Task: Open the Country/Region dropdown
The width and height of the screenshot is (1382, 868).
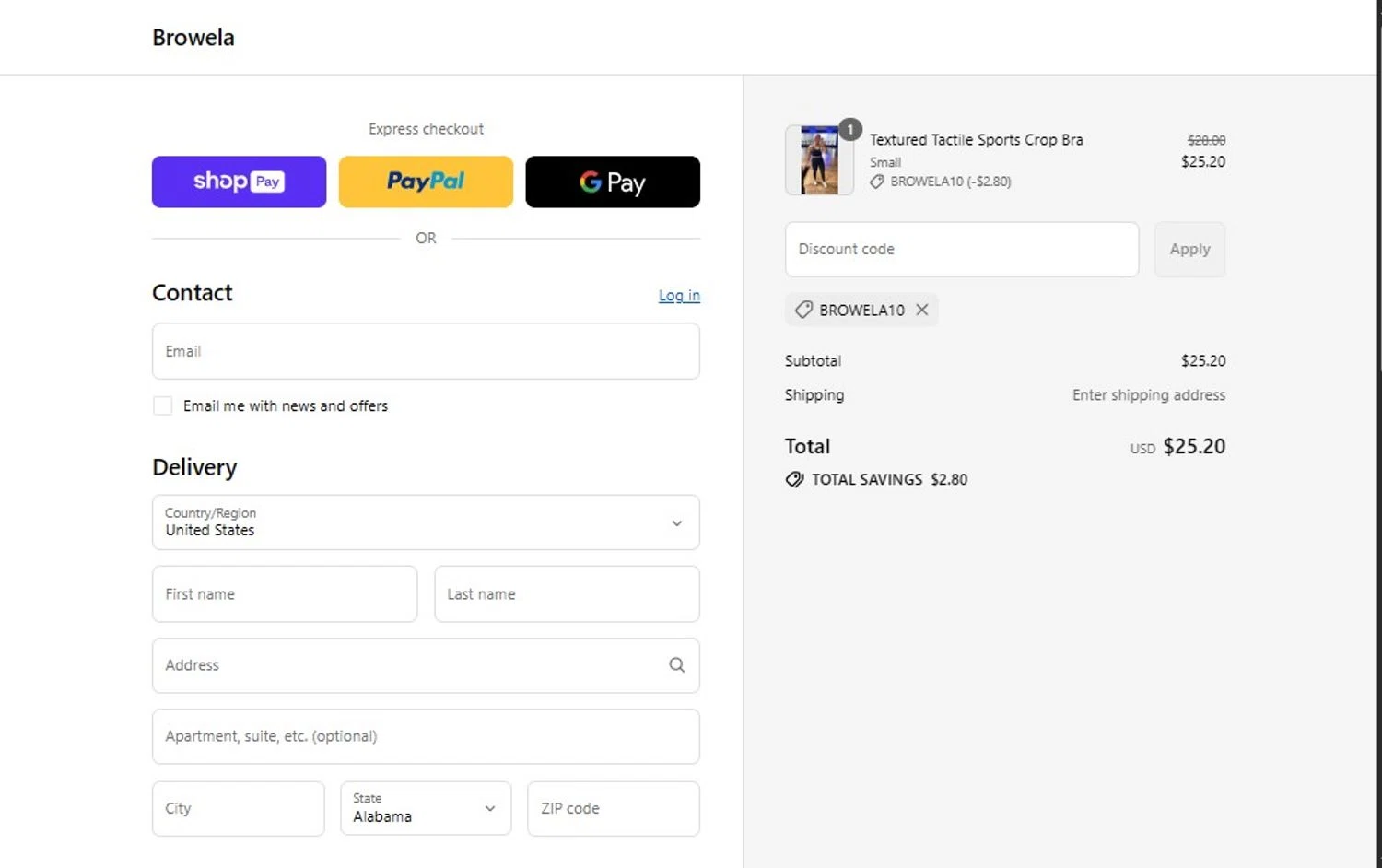Action: [426, 522]
